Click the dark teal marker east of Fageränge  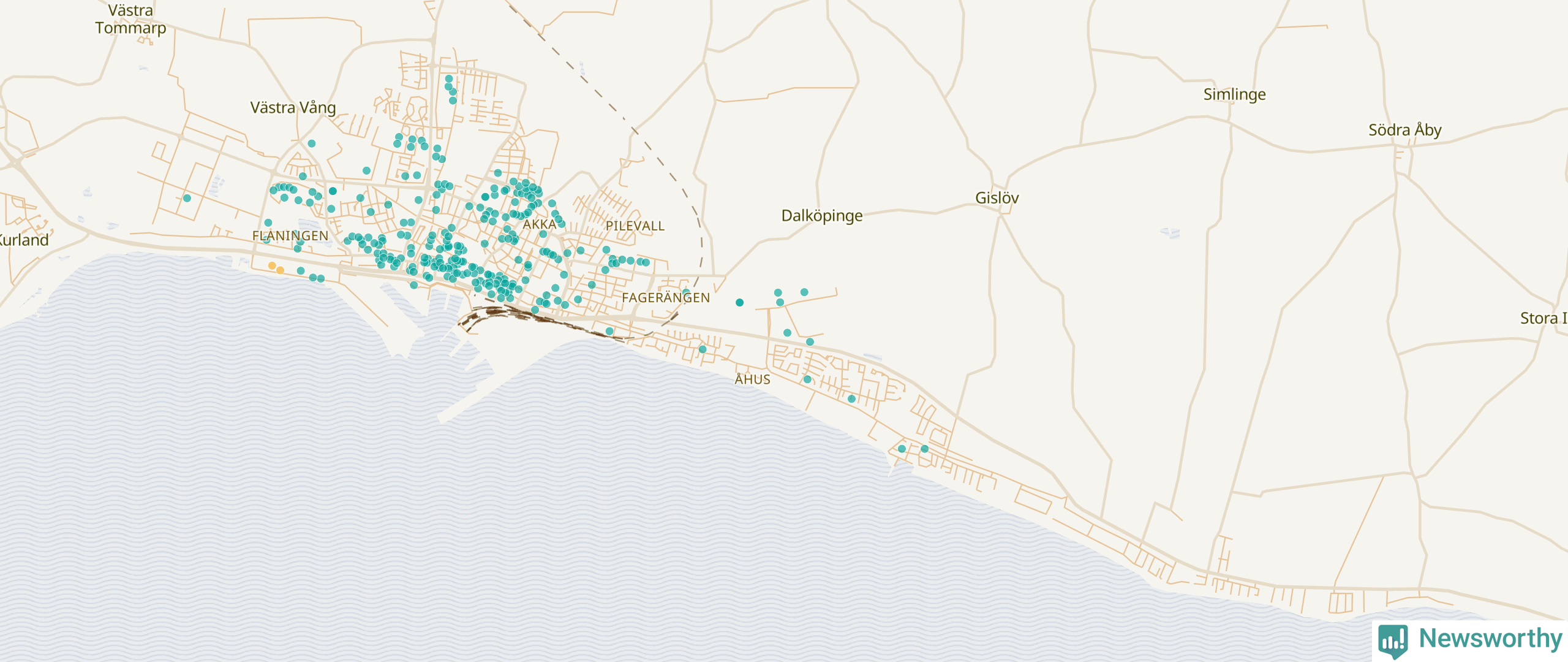(739, 302)
